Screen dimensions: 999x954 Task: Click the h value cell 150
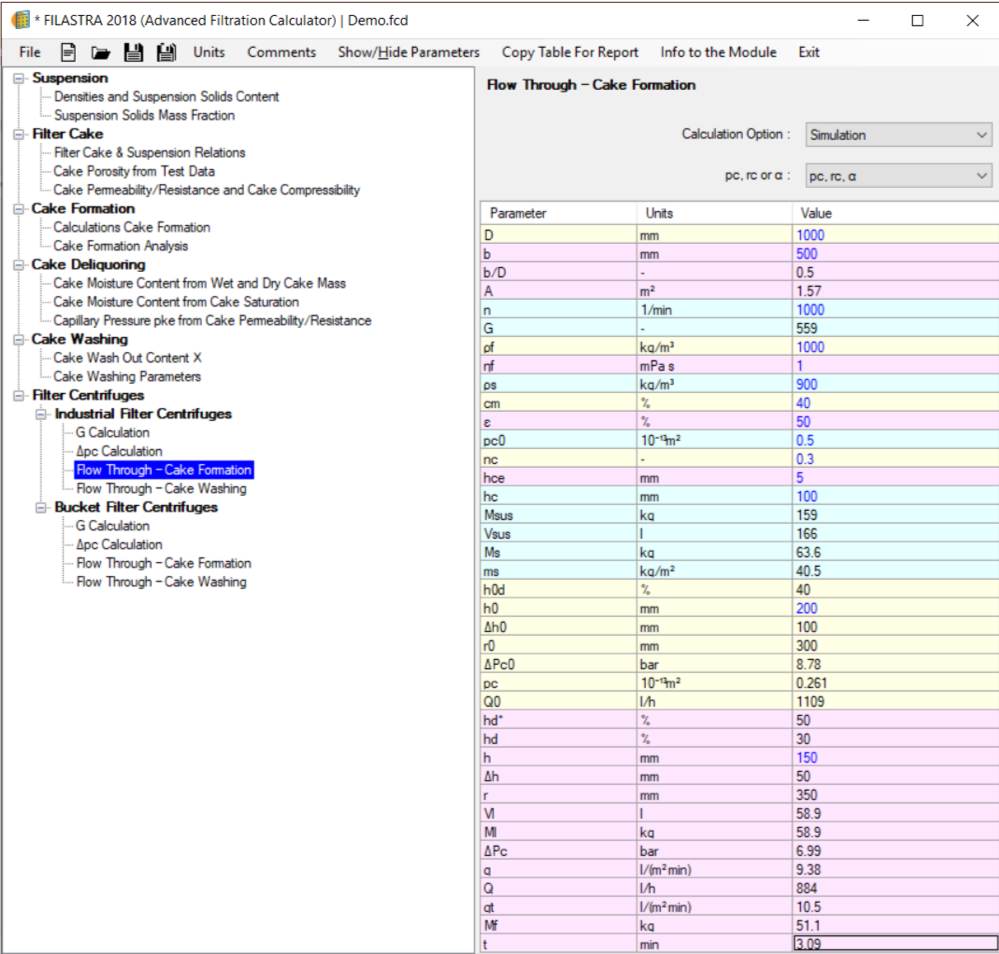tap(896, 758)
